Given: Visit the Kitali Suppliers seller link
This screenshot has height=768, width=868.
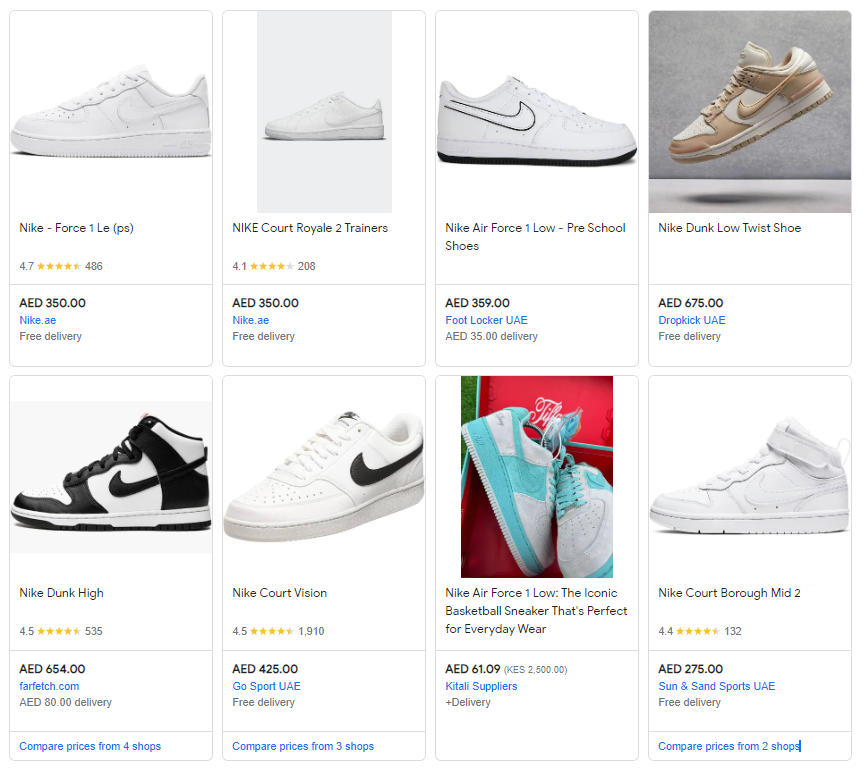Looking at the screenshot, I should tap(481, 686).
